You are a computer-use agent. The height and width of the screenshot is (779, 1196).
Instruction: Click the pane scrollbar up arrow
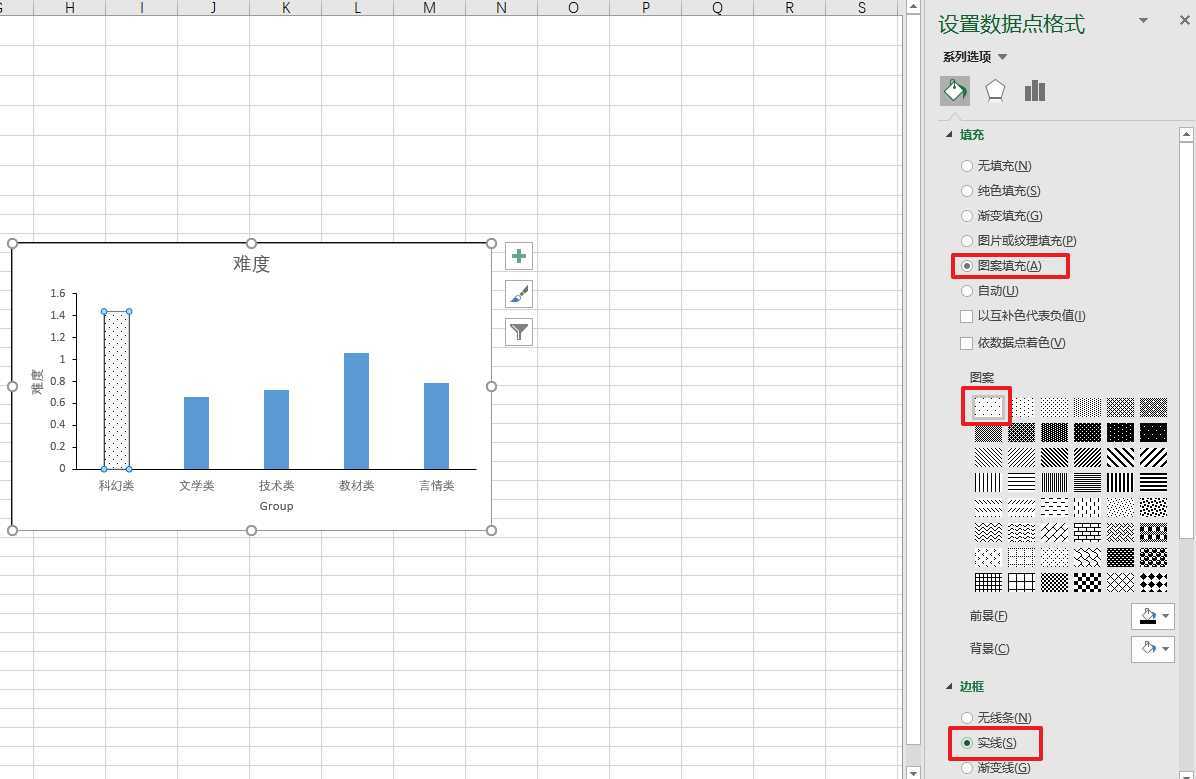(x=1186, y=135)
